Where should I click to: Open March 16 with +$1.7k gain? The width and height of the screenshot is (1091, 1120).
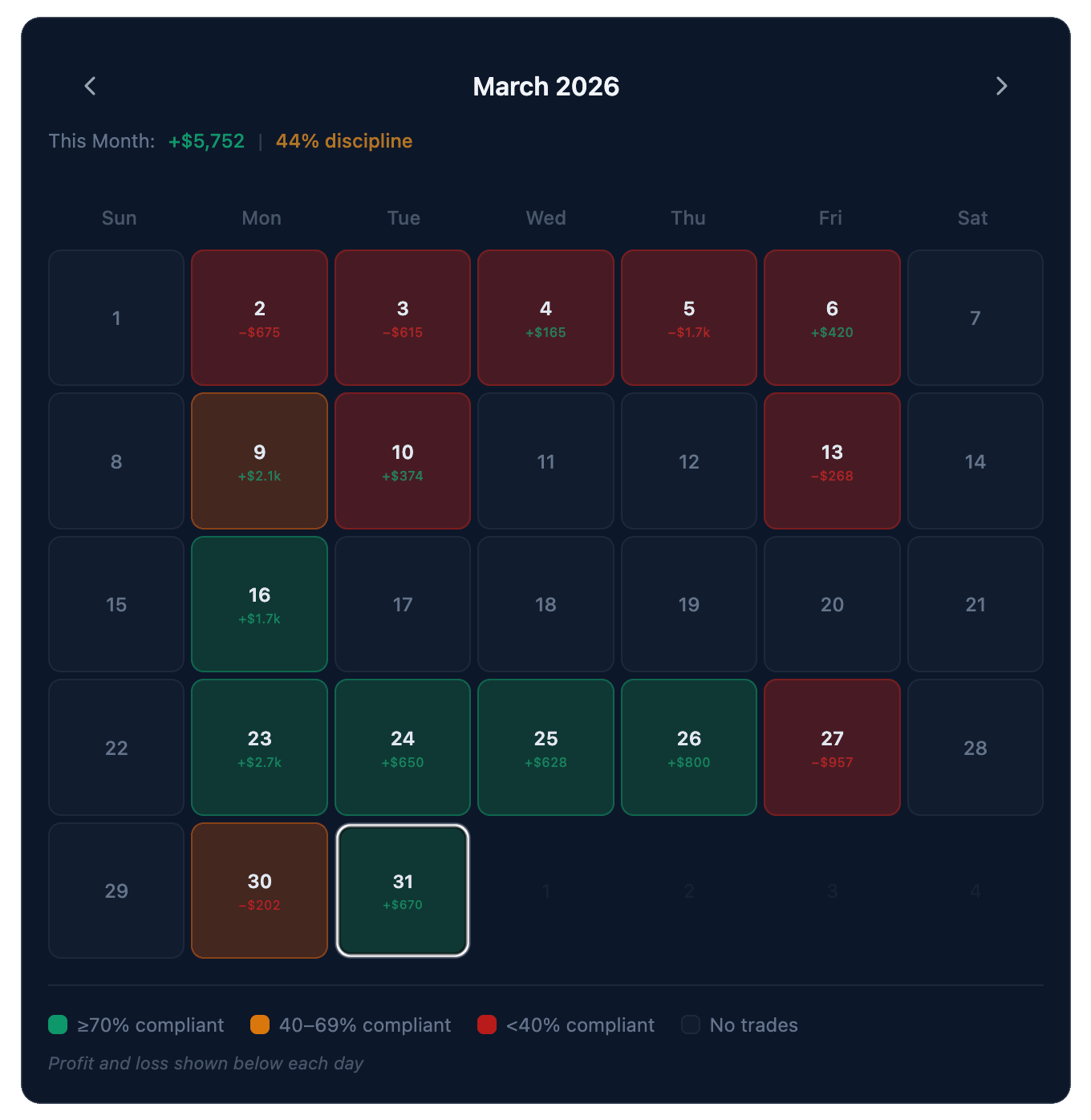pos(259,603)
